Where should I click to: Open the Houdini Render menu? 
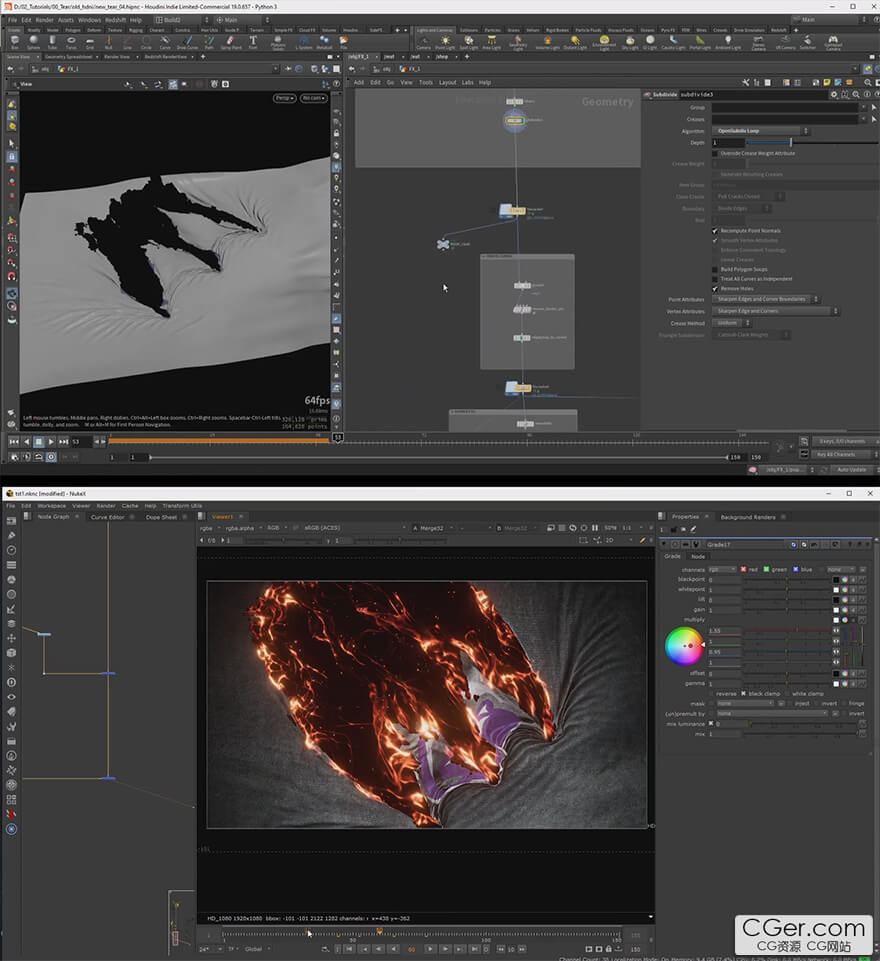tap(44, 20)
